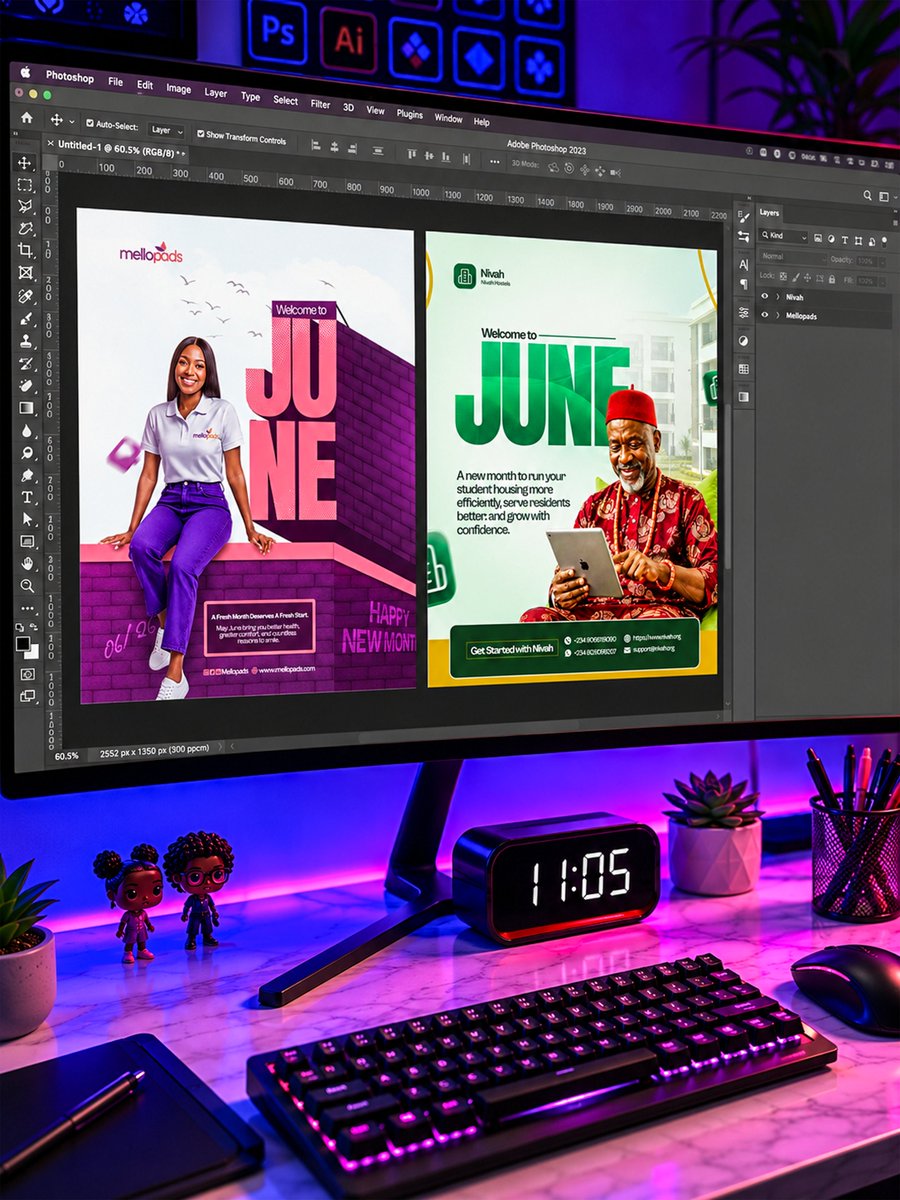Toggle Show Transform Controls checkbox
This screenshot has width=900, height=1200.
click(200, 133)
